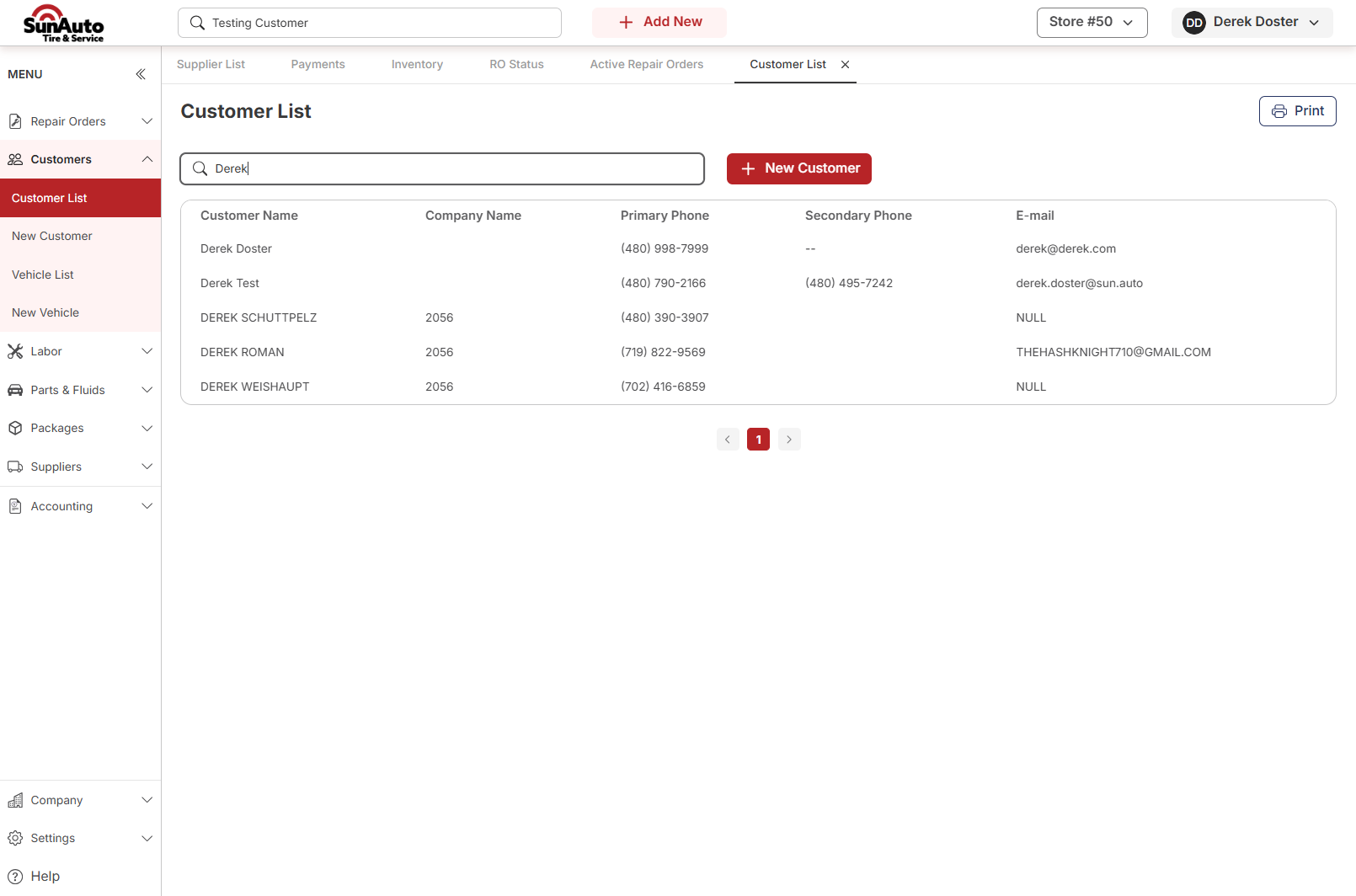Click the Print button label
This screenshot has width=1356, height=896.
pyautogui.click(x=1309, y=111)
